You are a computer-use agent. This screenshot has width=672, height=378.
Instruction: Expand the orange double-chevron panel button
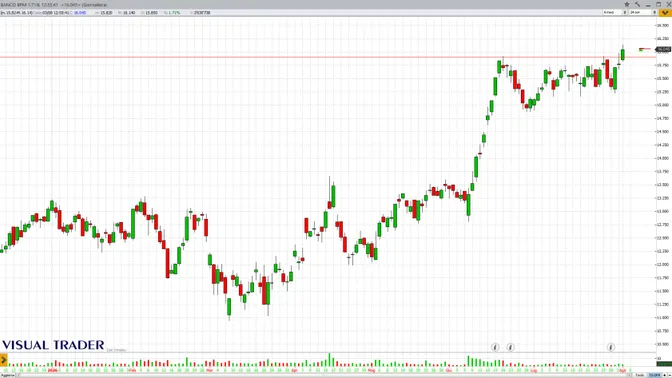click(665, 12)
